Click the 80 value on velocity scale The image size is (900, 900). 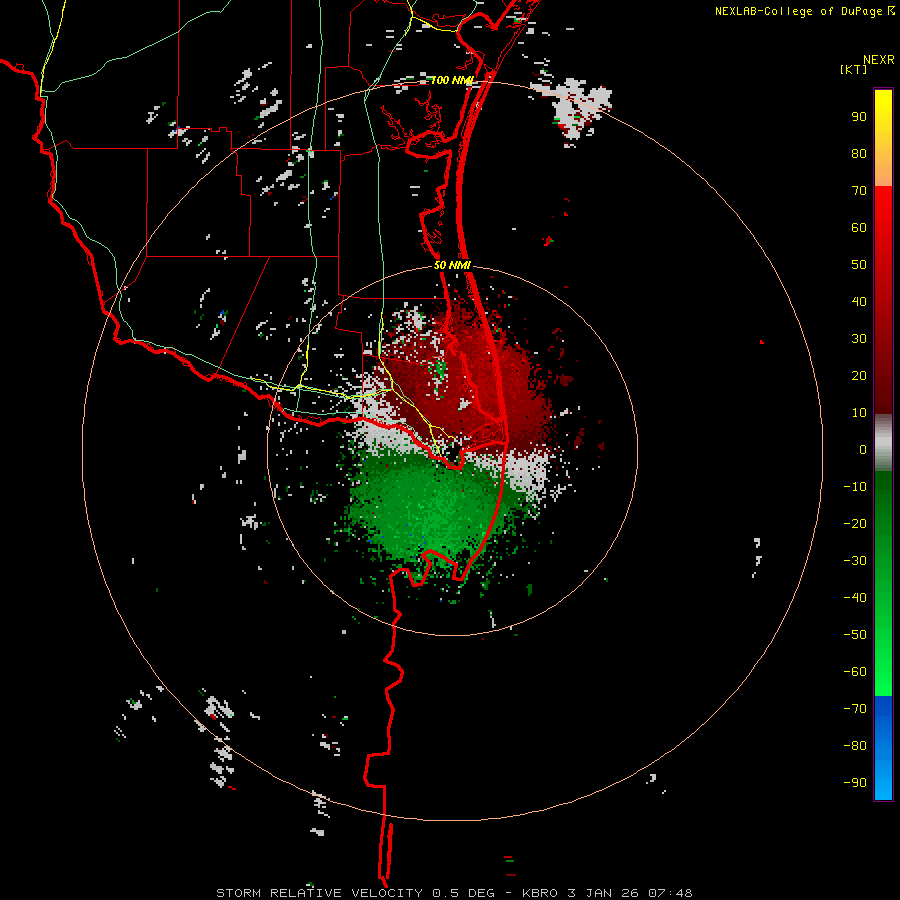coord(859,154)
